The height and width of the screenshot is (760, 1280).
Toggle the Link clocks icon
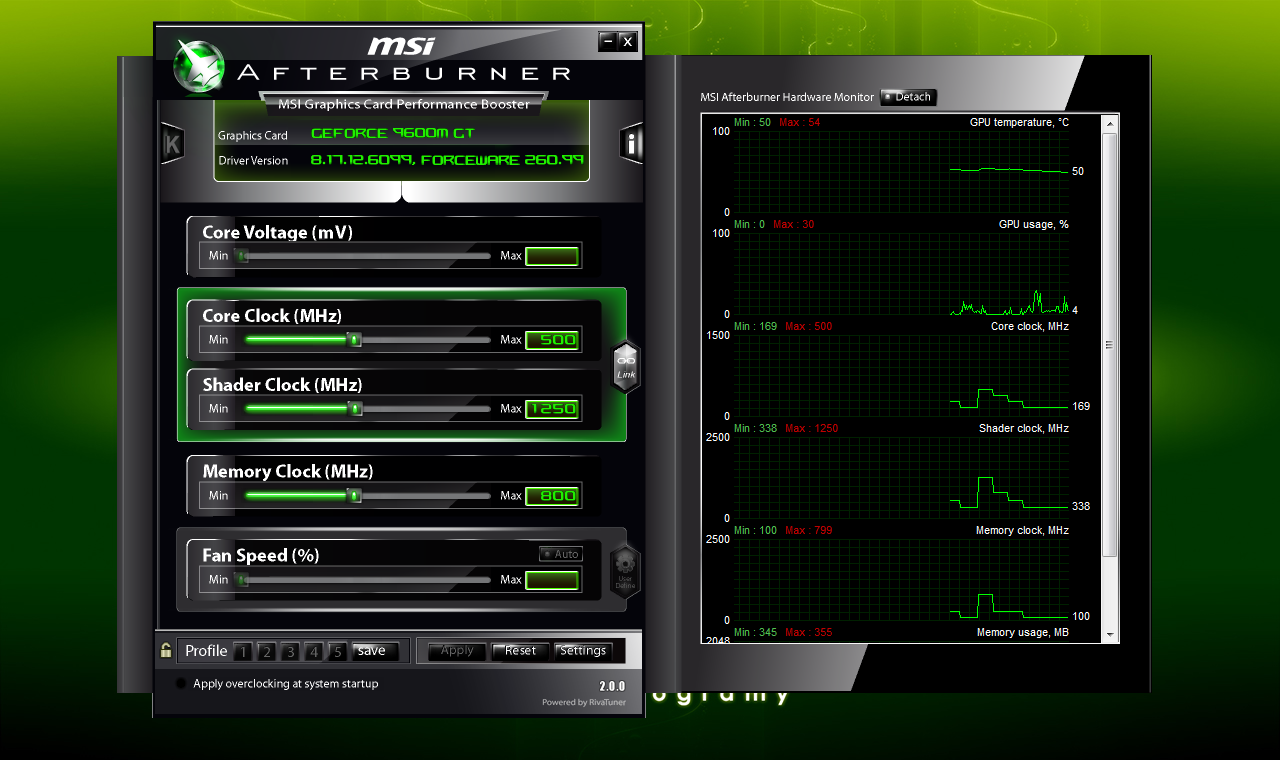pyautogui.click(x=626, y=367)
